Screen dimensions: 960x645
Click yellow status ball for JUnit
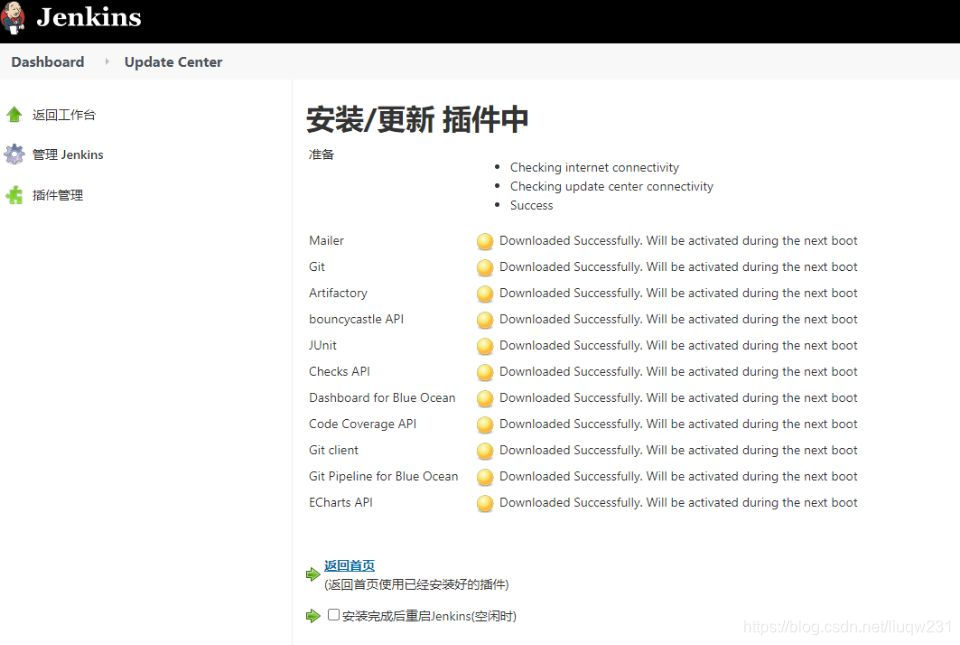click(x=485, y=346)
